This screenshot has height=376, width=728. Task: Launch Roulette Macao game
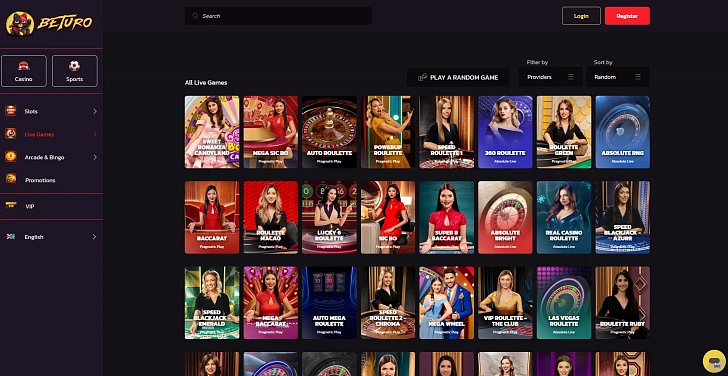tap(271, 217)
